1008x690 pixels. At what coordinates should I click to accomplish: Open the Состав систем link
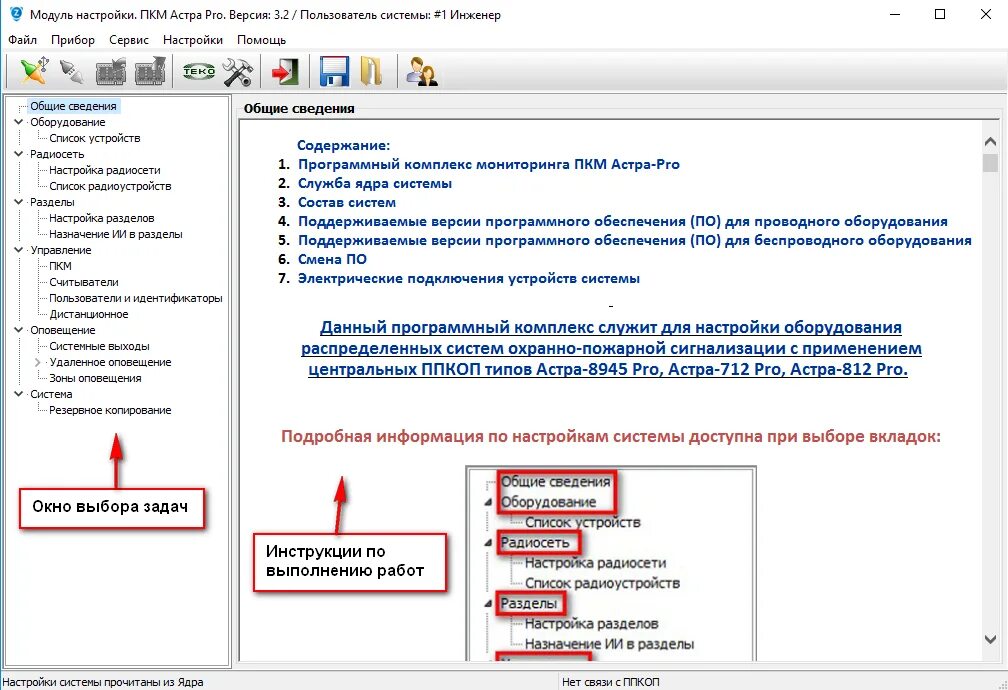pyautogui.click(x=346, y=202)
